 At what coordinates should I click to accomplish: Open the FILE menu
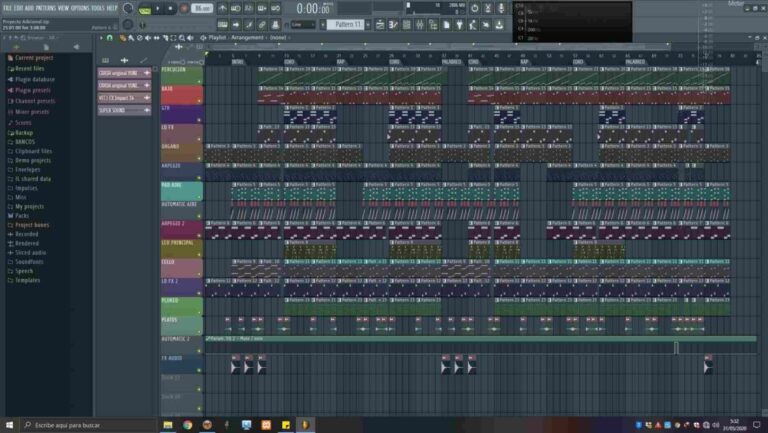click(x=8, y=7)
